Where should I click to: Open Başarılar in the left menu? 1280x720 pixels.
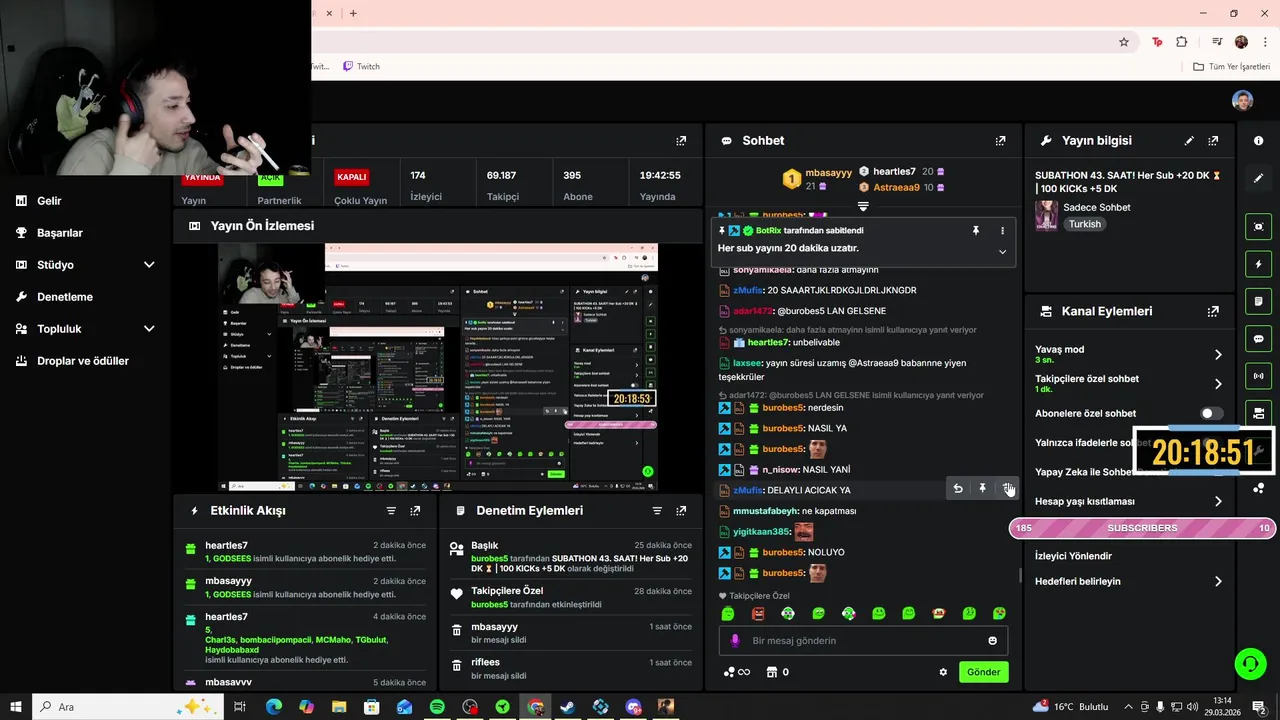[x=60, y=233]
